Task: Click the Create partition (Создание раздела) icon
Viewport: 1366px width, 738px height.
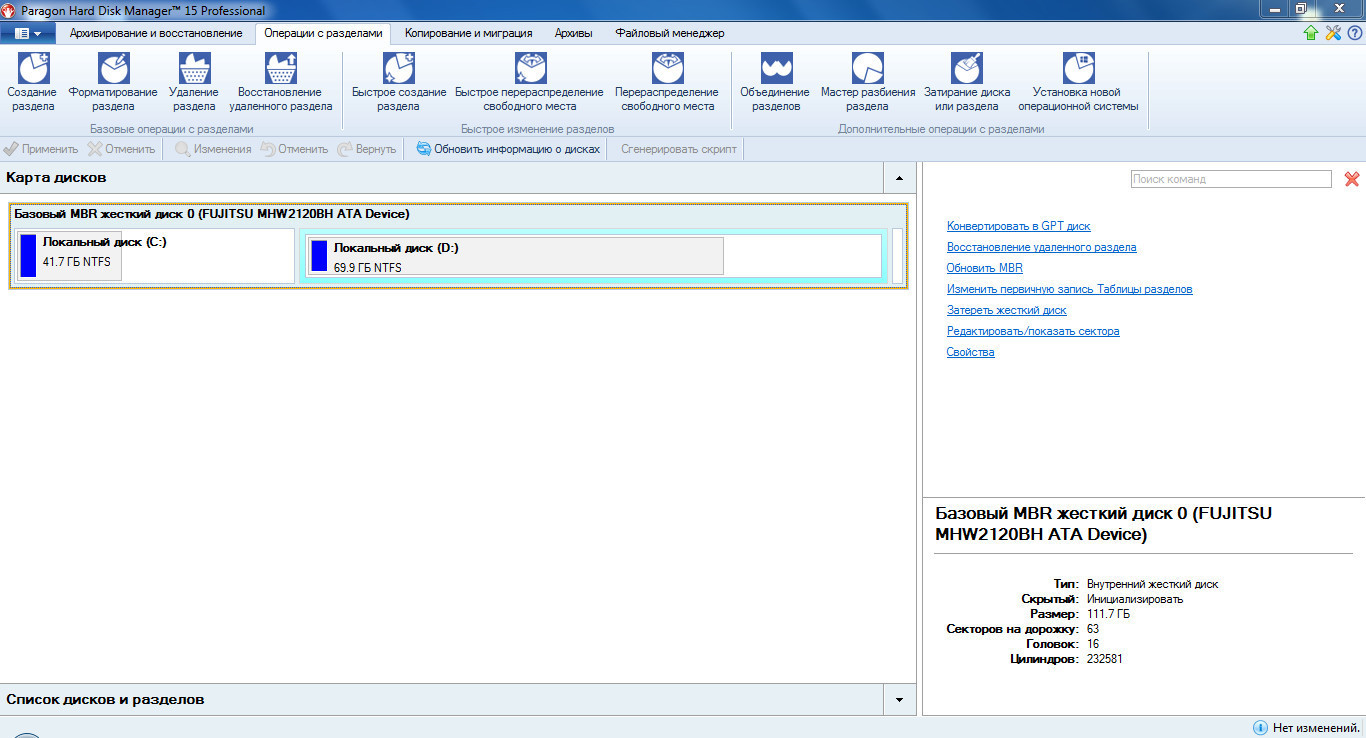Action: point(33,70)
